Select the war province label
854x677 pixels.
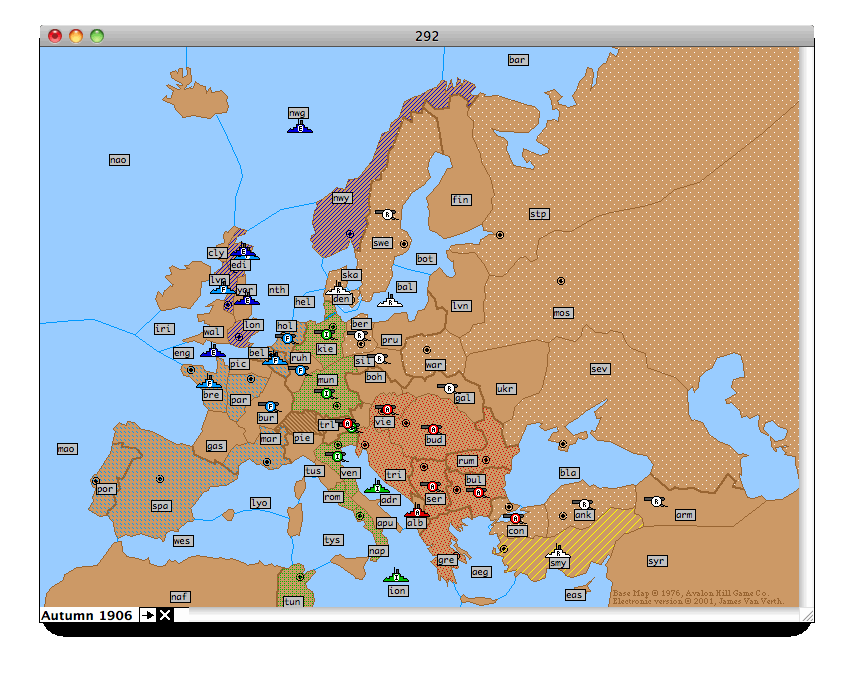434,364
